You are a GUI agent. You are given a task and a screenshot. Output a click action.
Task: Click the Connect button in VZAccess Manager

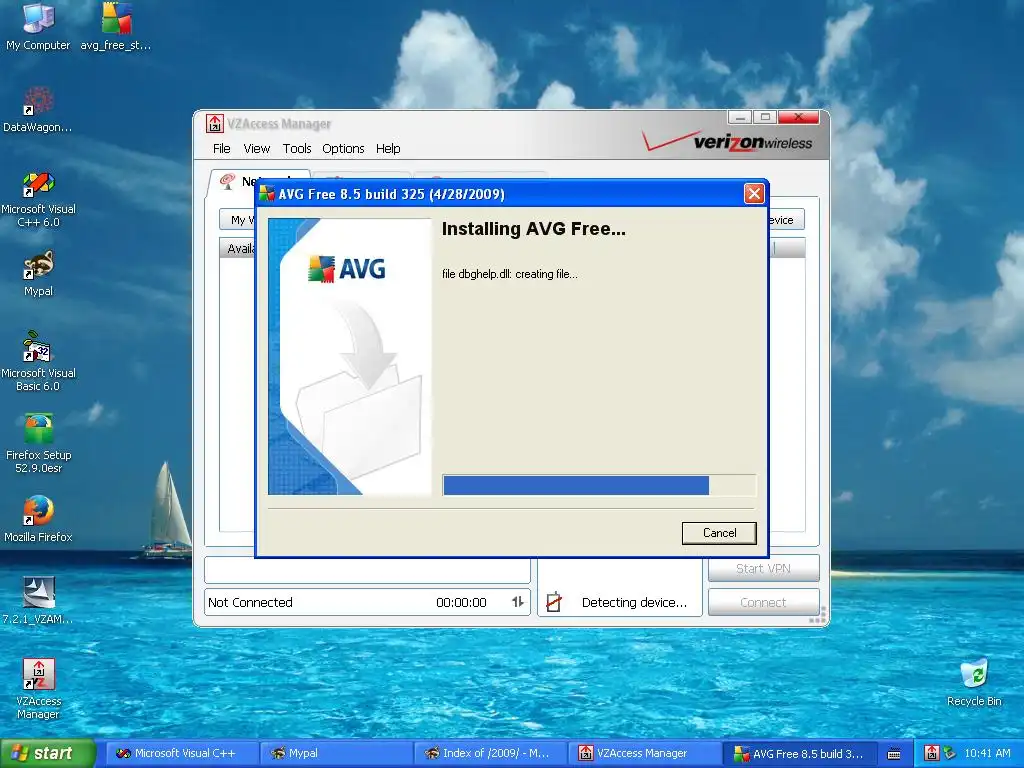tap(763, 602)
